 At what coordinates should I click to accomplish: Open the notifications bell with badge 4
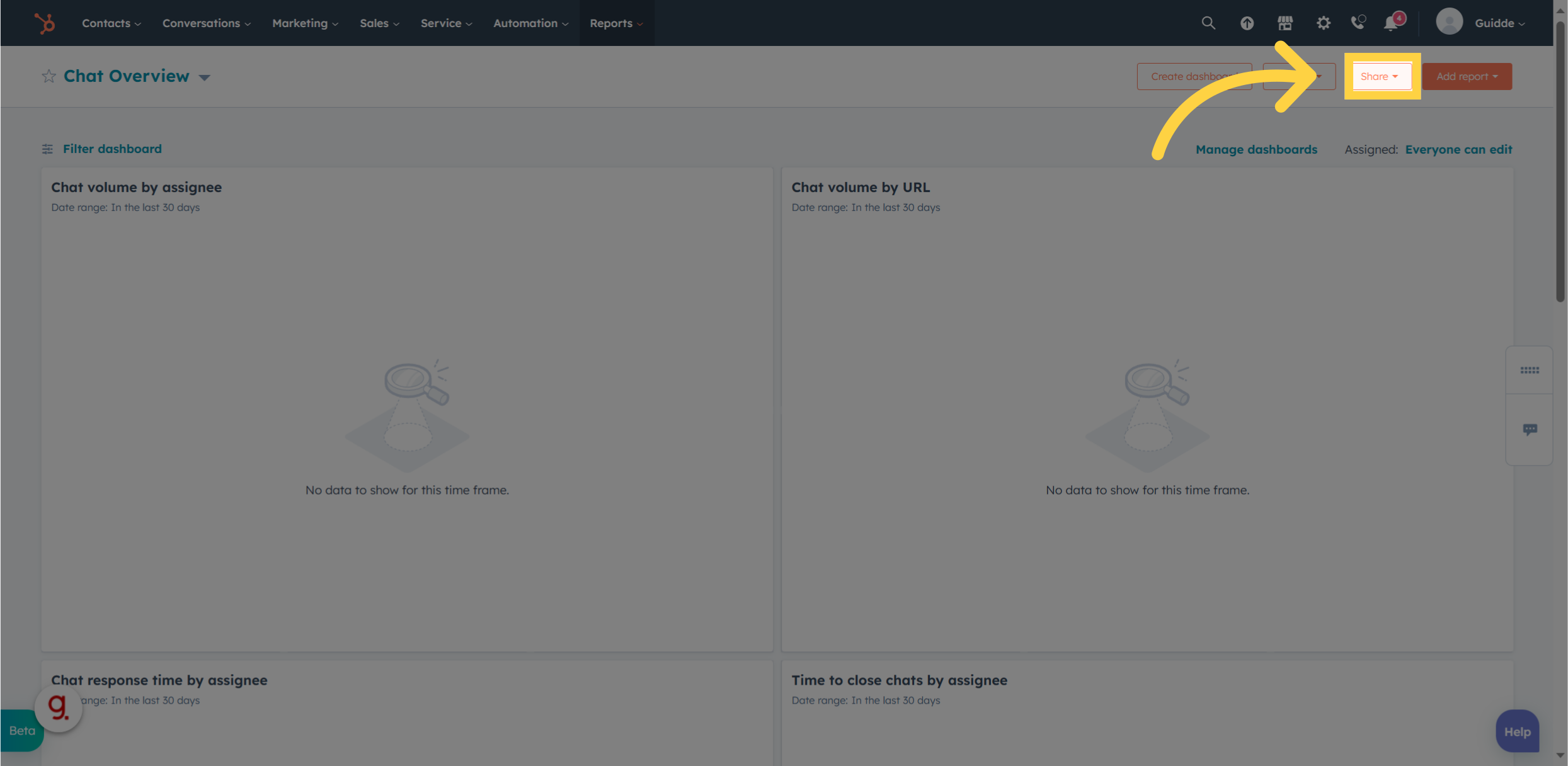click(1392, 23)
